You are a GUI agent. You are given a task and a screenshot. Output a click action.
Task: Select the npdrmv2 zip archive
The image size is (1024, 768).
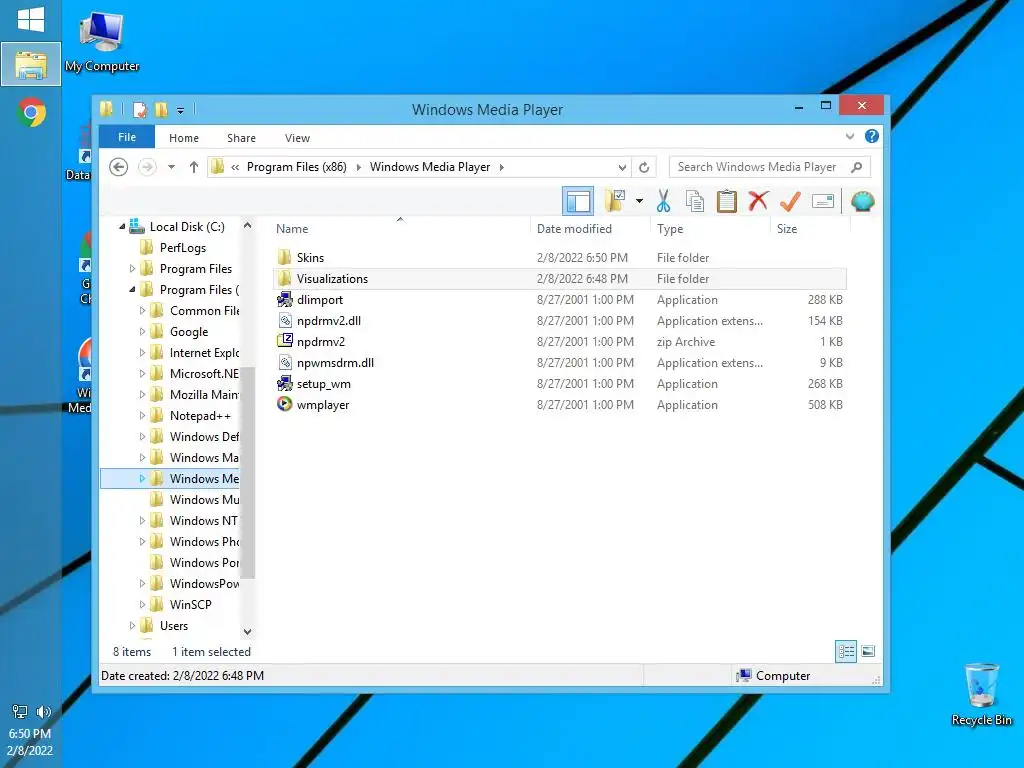[560, 342]
